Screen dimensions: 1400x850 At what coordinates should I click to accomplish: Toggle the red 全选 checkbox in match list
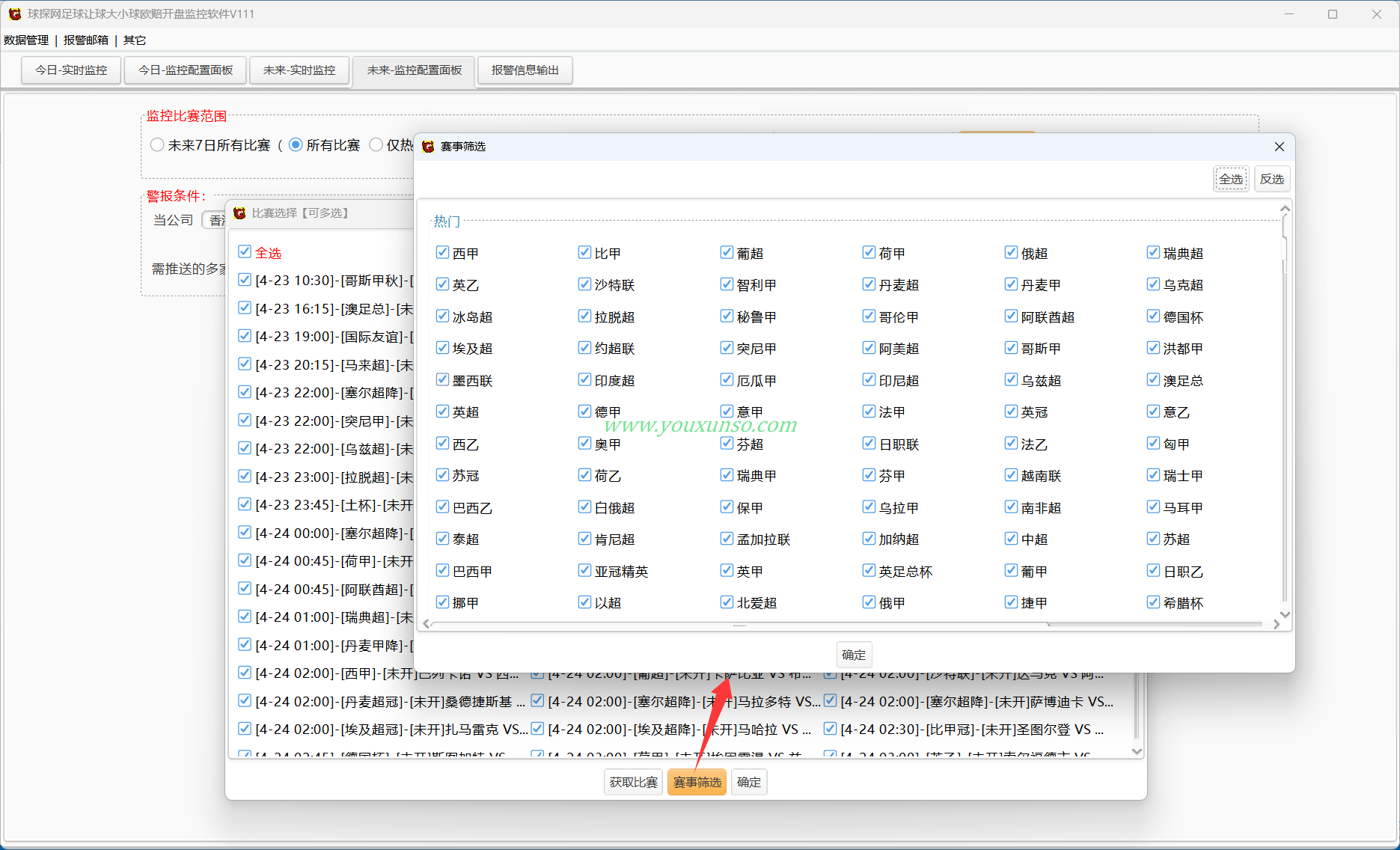245,252
